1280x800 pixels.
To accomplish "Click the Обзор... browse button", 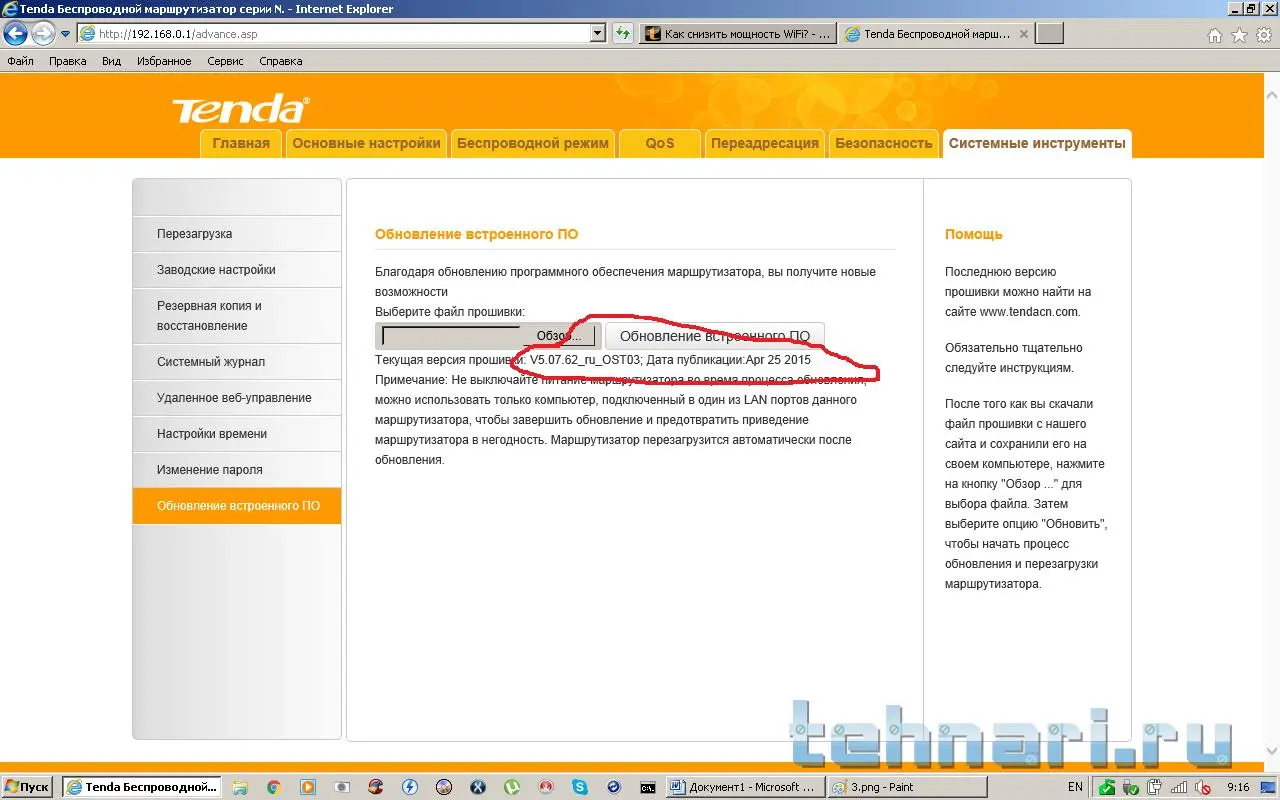I will [560, 336].
